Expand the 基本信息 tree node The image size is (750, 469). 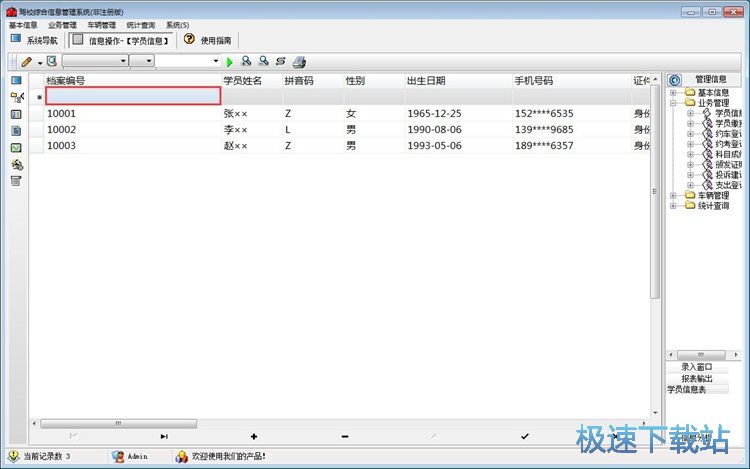pos(674,93)
